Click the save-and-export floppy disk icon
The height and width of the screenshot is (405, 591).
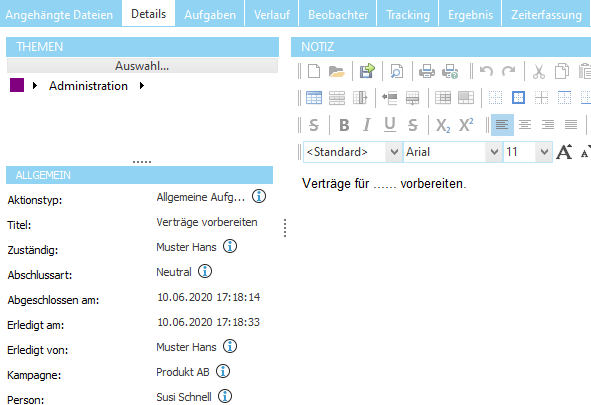367,71
